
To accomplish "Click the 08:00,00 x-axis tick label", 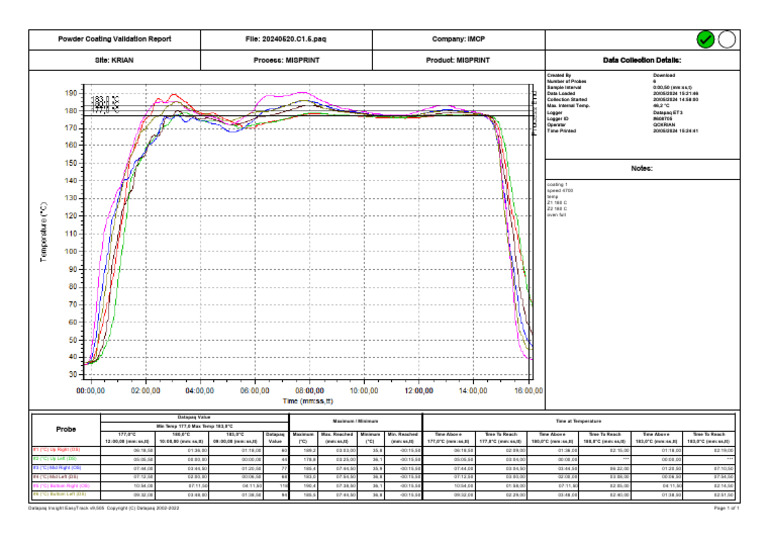I will [x=309, y=391].
